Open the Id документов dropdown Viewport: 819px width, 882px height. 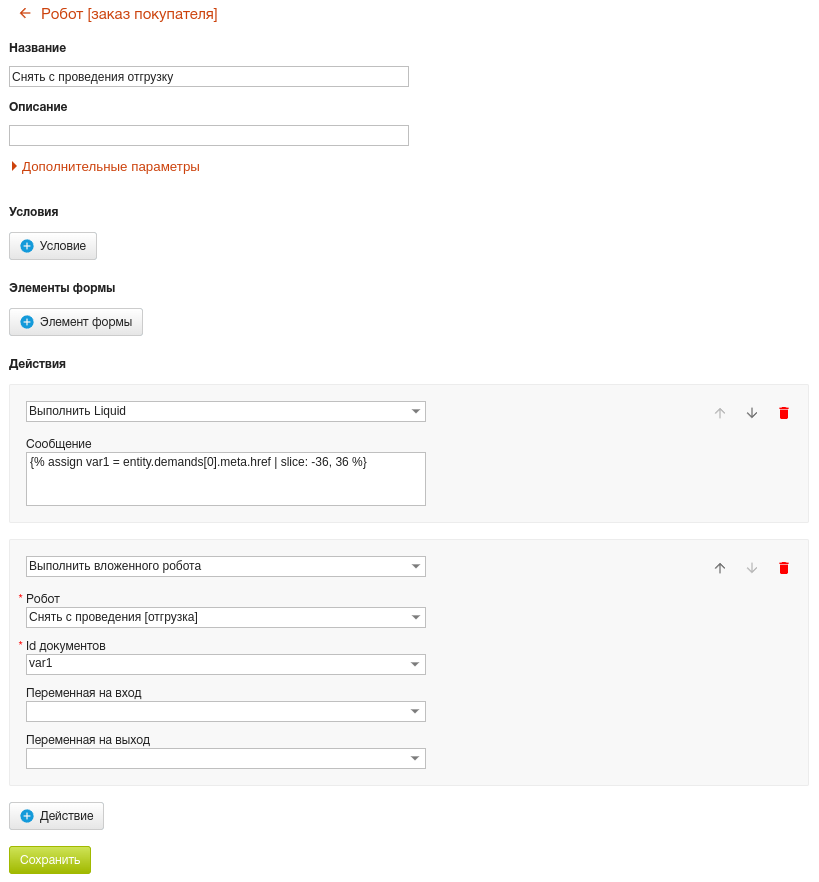pos(226,664)
